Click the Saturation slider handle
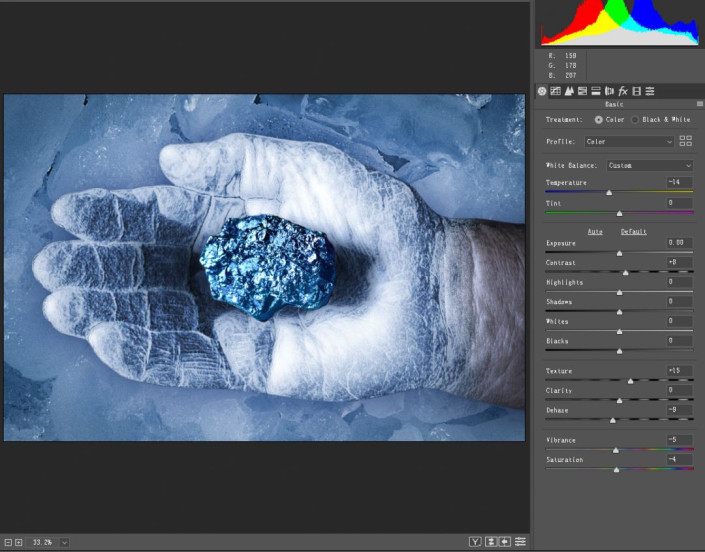Image resolution: width=705 pixels, height=552 pixels. pyautogui.click(x=616, y=469)
